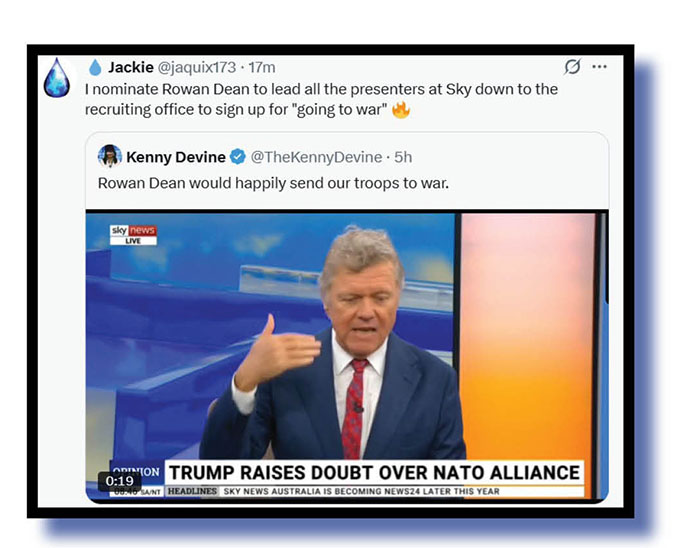Click the Sky News LIVE logo
Image resolution: width=680 pixels, height=548 pixels.
click(133, 235)
